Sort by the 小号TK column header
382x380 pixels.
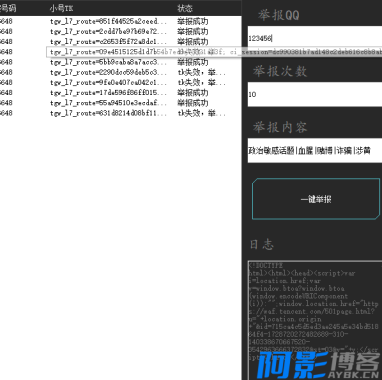point(61,8)
